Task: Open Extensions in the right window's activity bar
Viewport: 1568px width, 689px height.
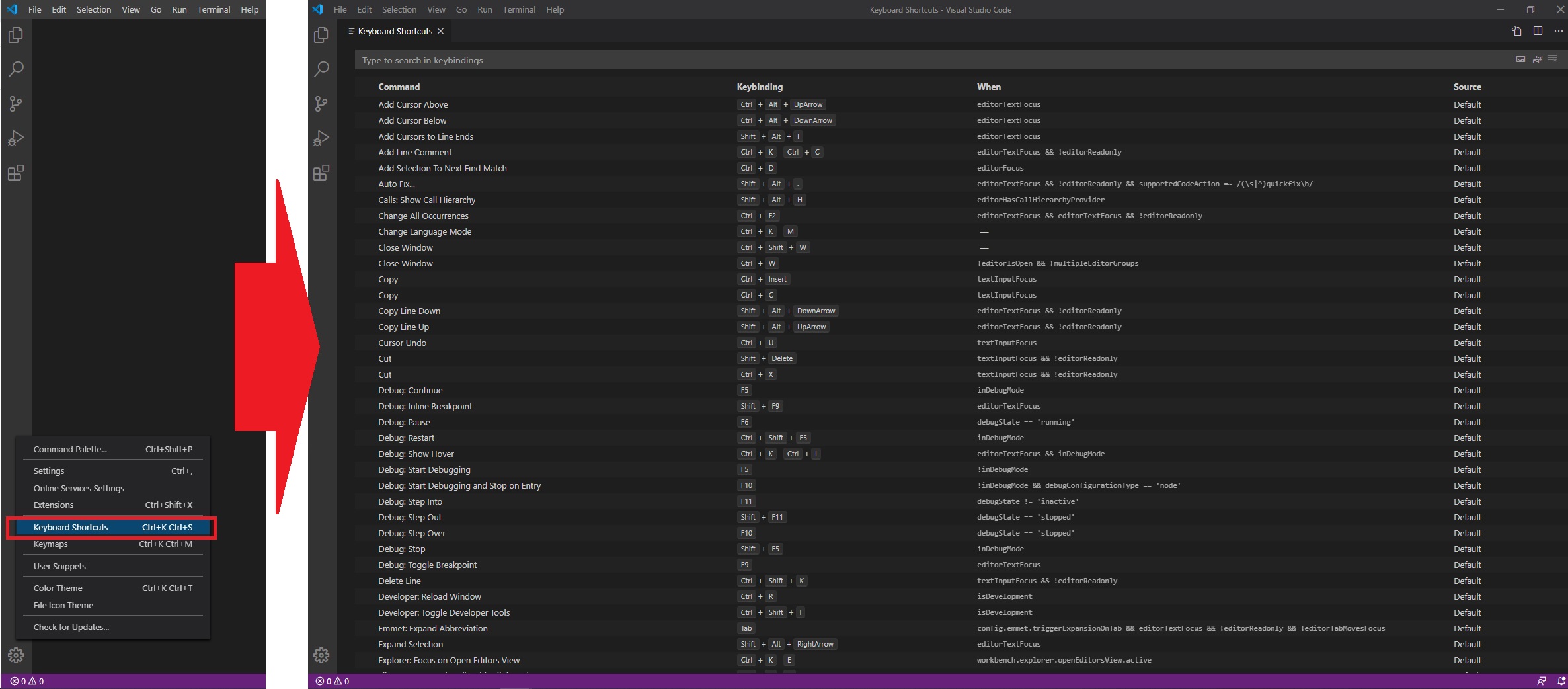Action: (321, 173)
